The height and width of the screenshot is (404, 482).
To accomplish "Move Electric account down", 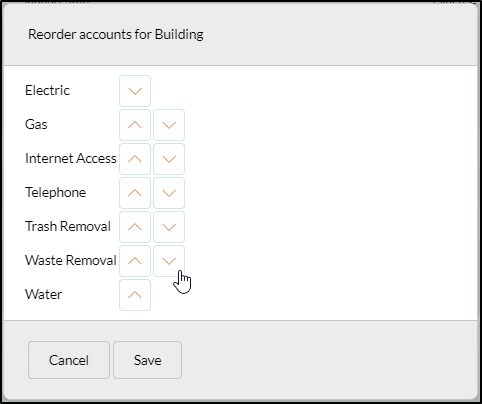I will pos(135,91).
